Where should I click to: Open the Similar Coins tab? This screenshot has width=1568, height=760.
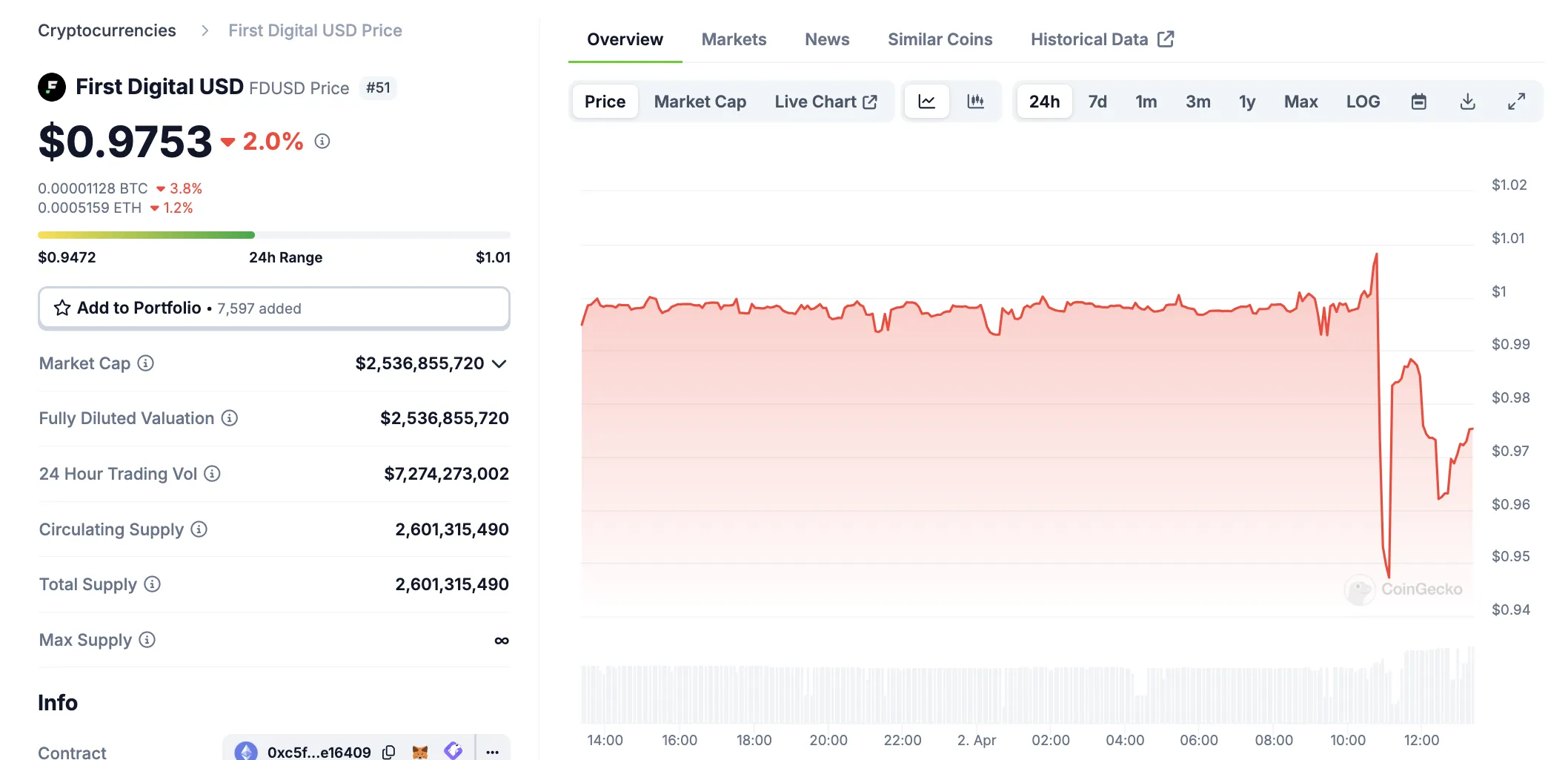940,39
